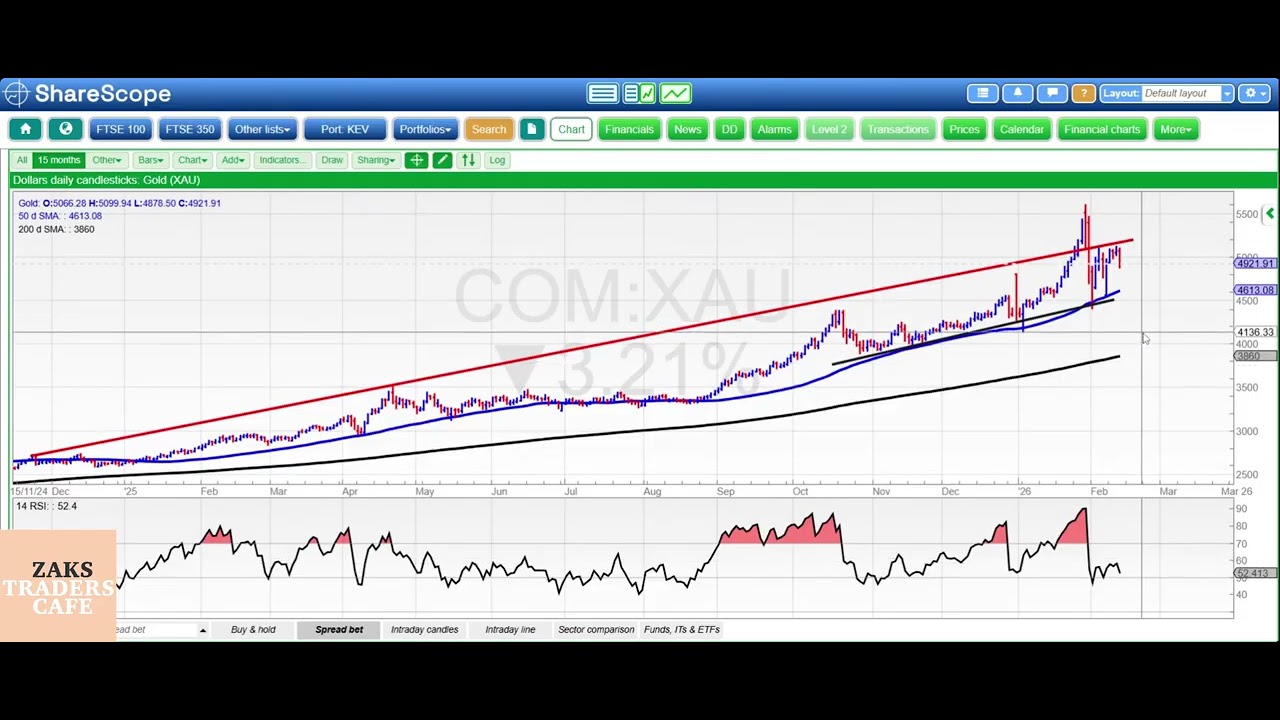Select the Intraday line preset
Image resolution: width=1280 pixels, height=720 pixels.
tap(510, 630)
